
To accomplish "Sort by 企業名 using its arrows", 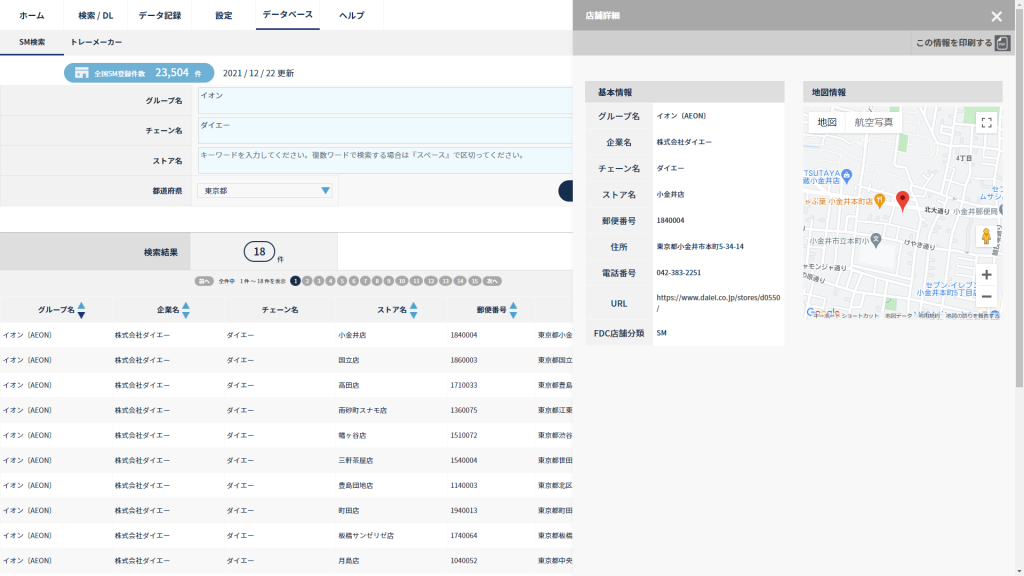I will coord(186,310).
